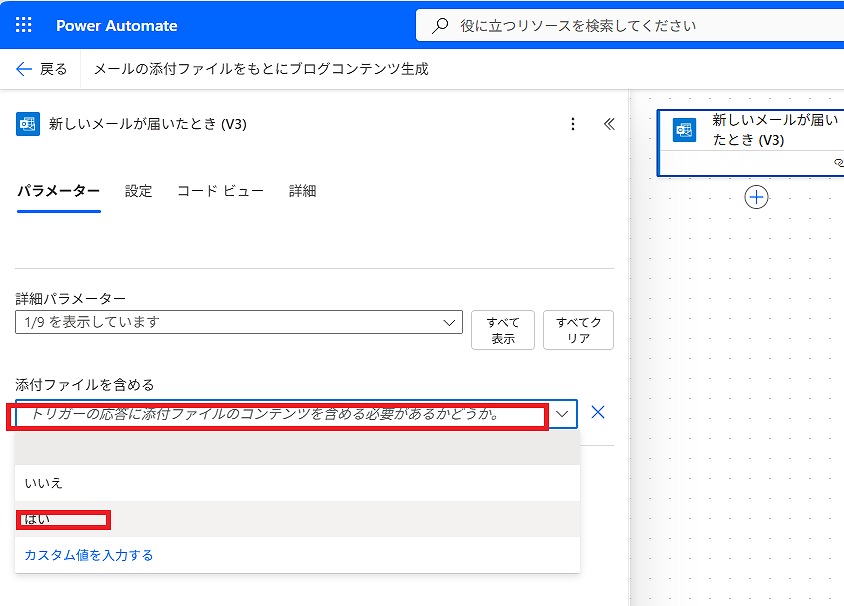844x606 pixels.
Task: Click the search magnifier icon
Action: coord(440,26)
